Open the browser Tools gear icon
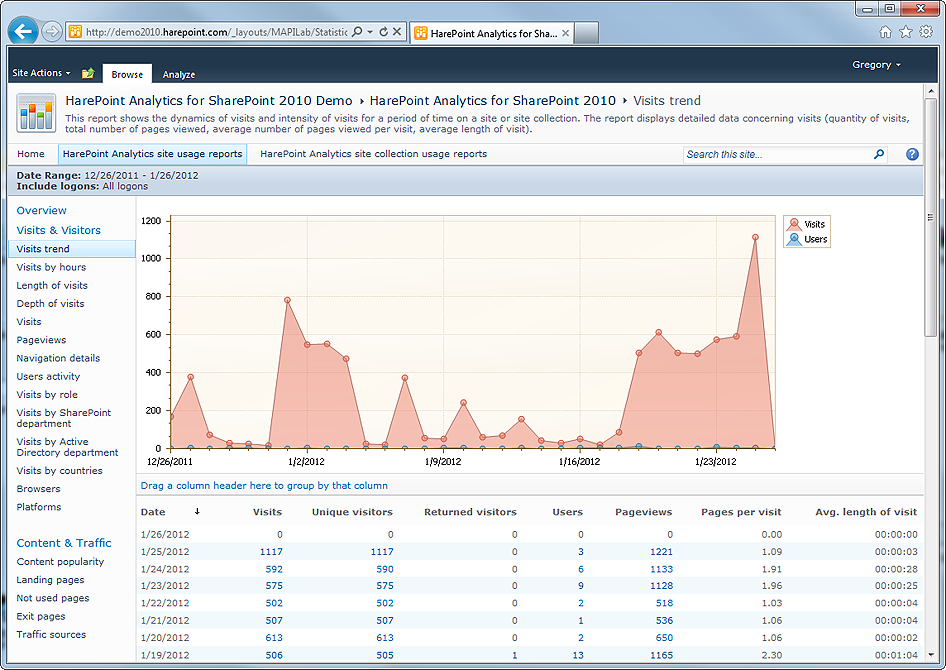 click(x=925, y=32)
